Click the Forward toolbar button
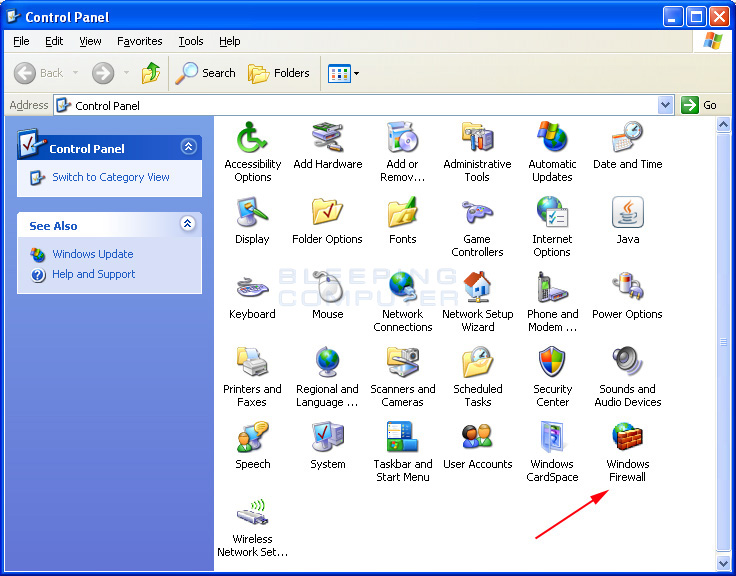Viewport: 736px width, 576px height. pos(103,73)
